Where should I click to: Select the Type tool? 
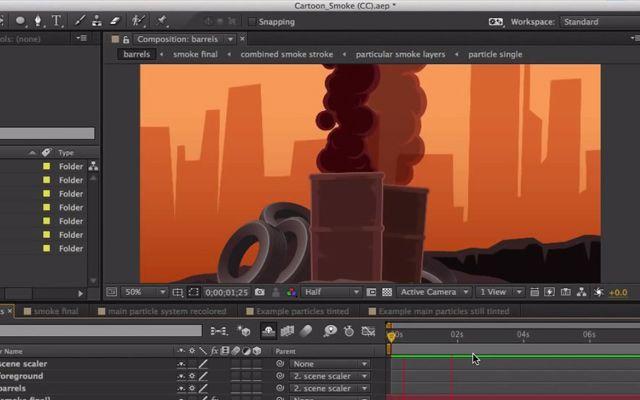pos(56,21)
